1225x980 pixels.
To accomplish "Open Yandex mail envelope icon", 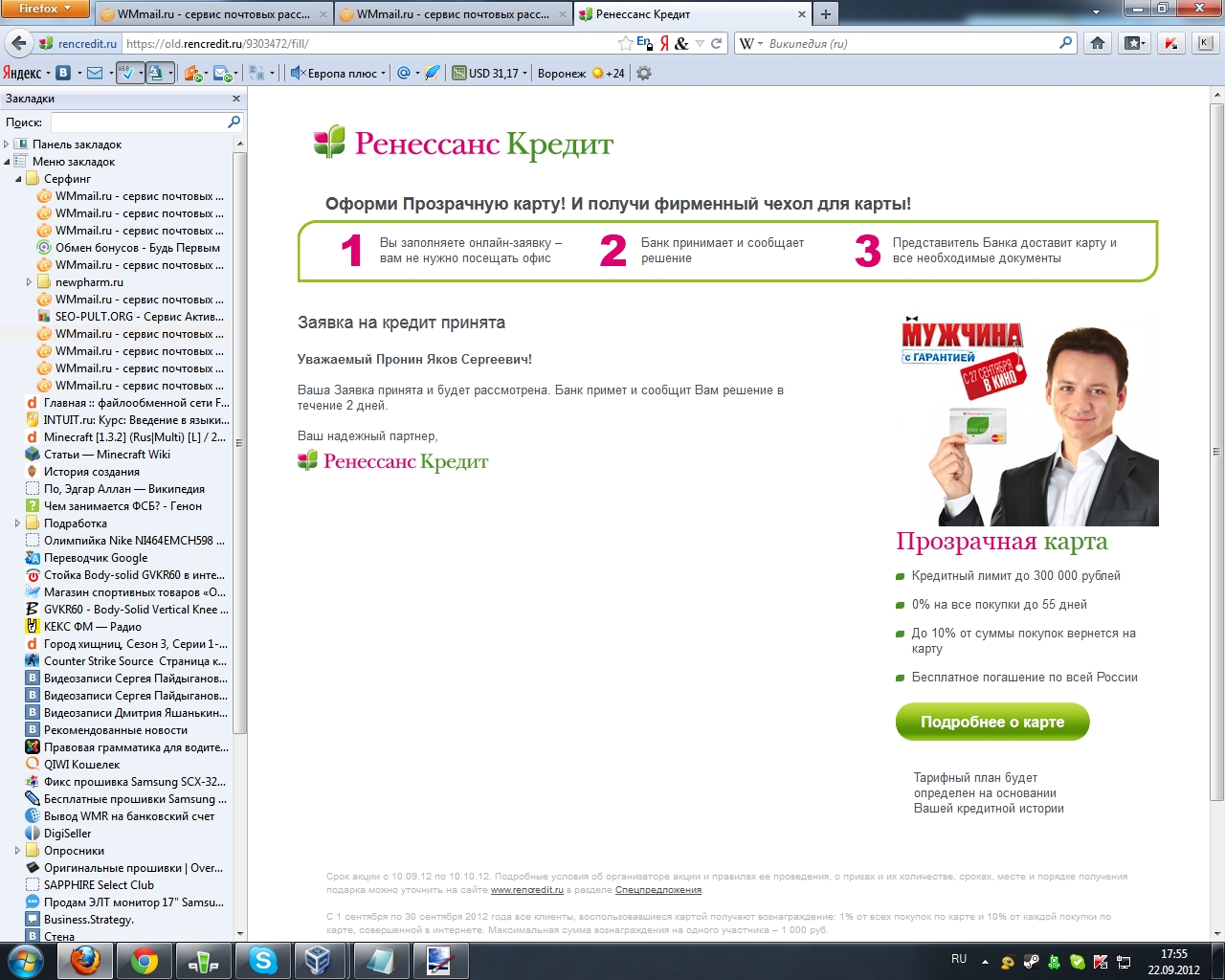I will 95,73.
